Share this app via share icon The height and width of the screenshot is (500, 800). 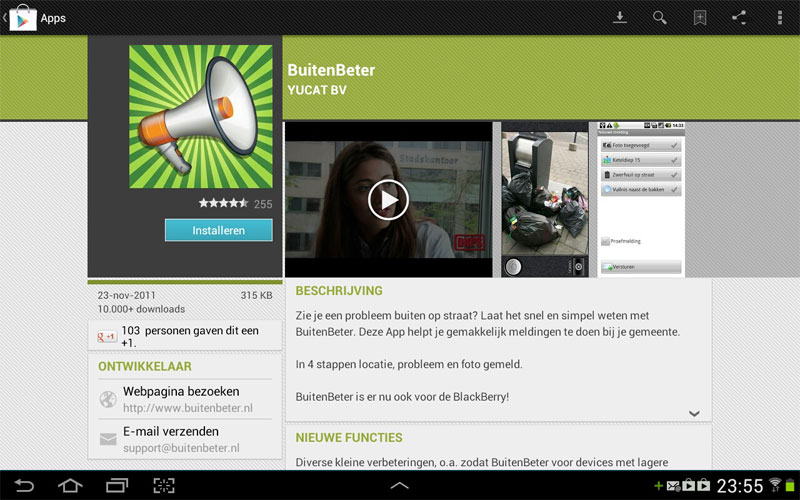[739, 18]
